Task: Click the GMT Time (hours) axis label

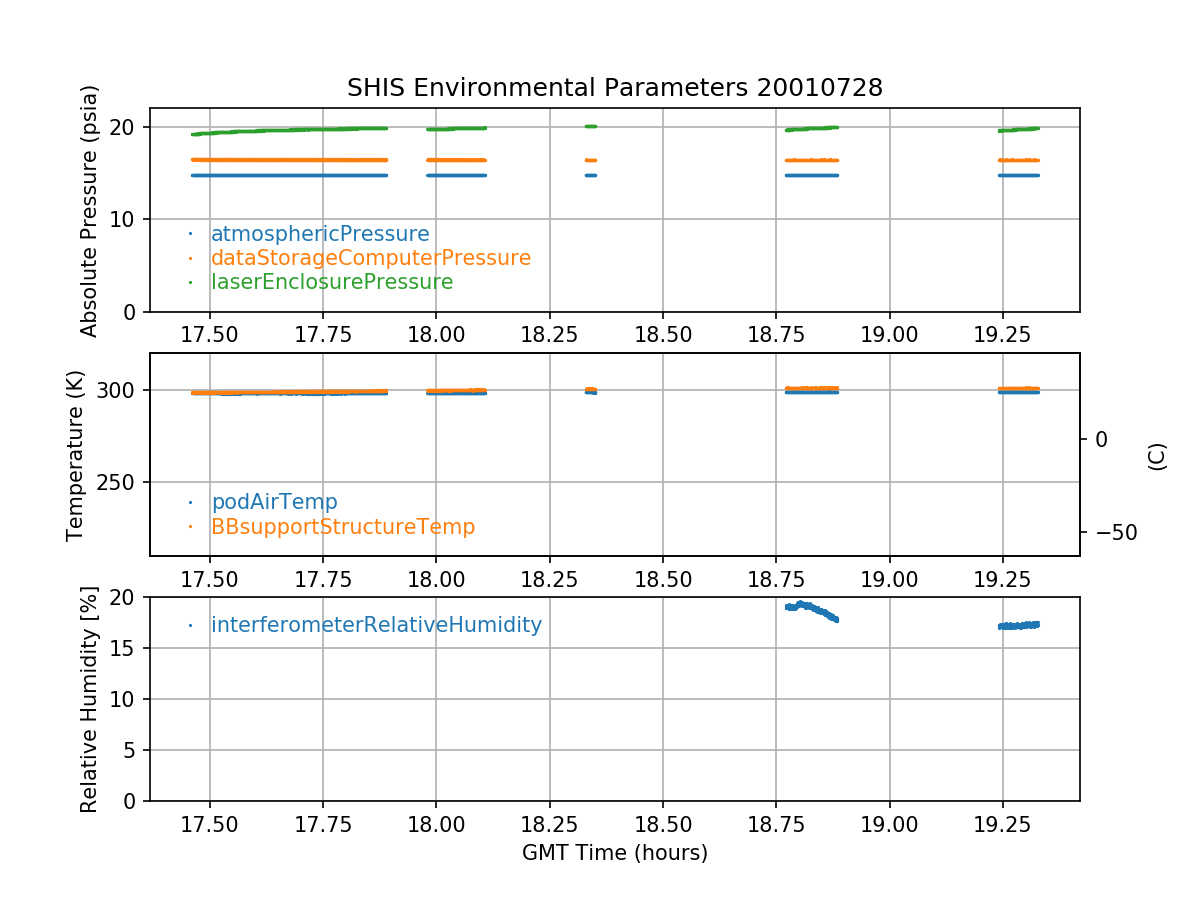Action: 614,853
